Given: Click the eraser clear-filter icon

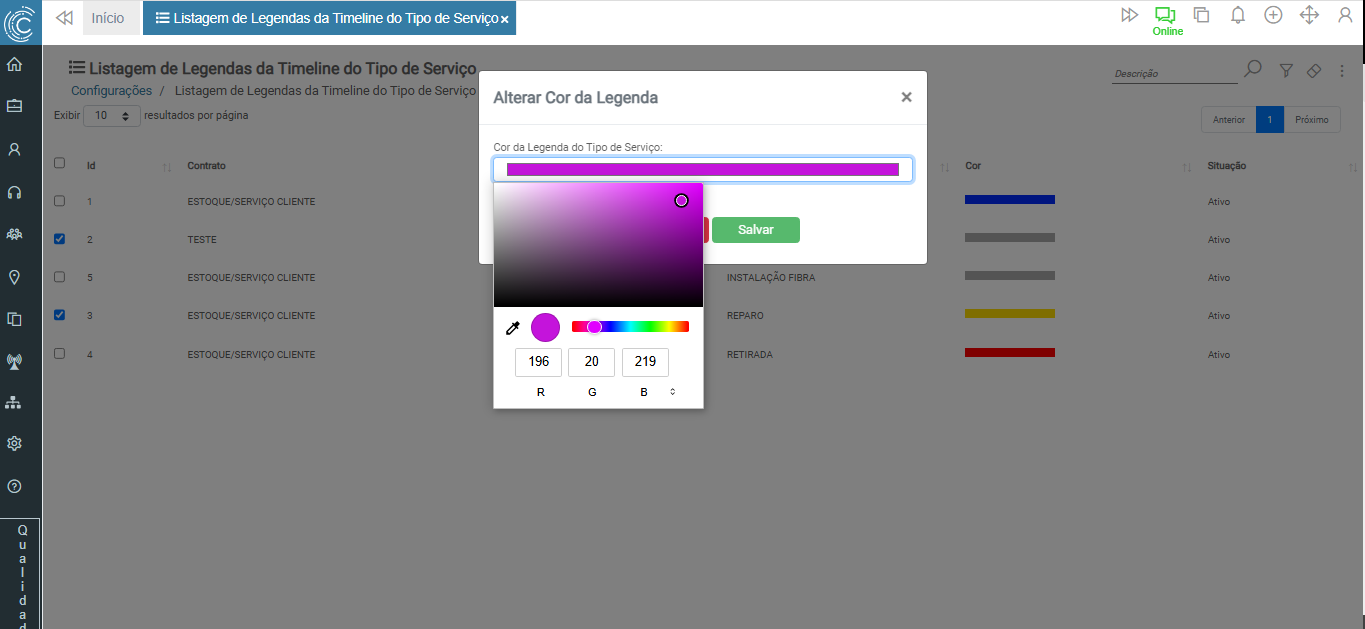Looking at the screenshot, I should click(x=1314, y=70).
